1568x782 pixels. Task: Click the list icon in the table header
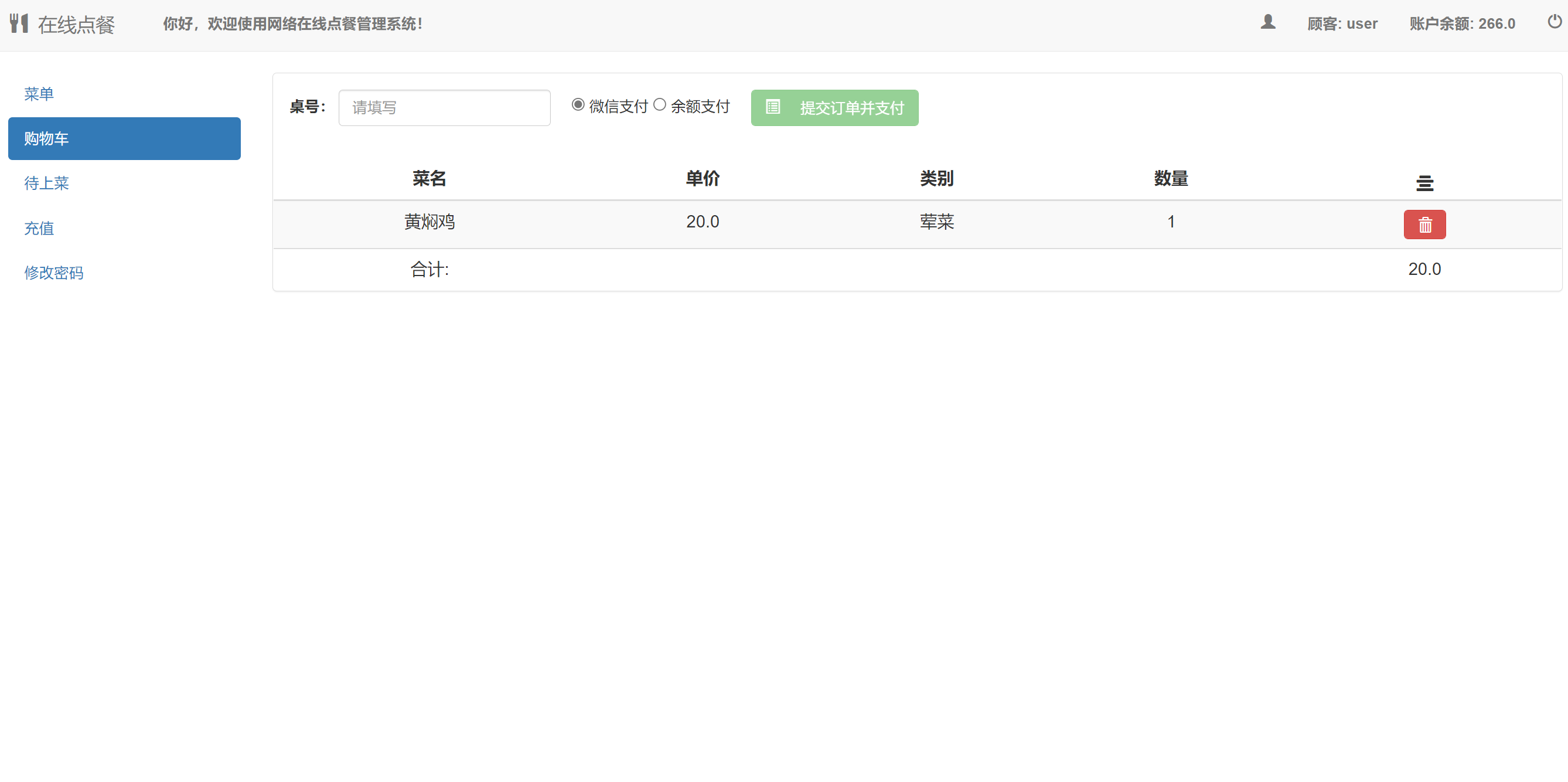point(1425,183)
